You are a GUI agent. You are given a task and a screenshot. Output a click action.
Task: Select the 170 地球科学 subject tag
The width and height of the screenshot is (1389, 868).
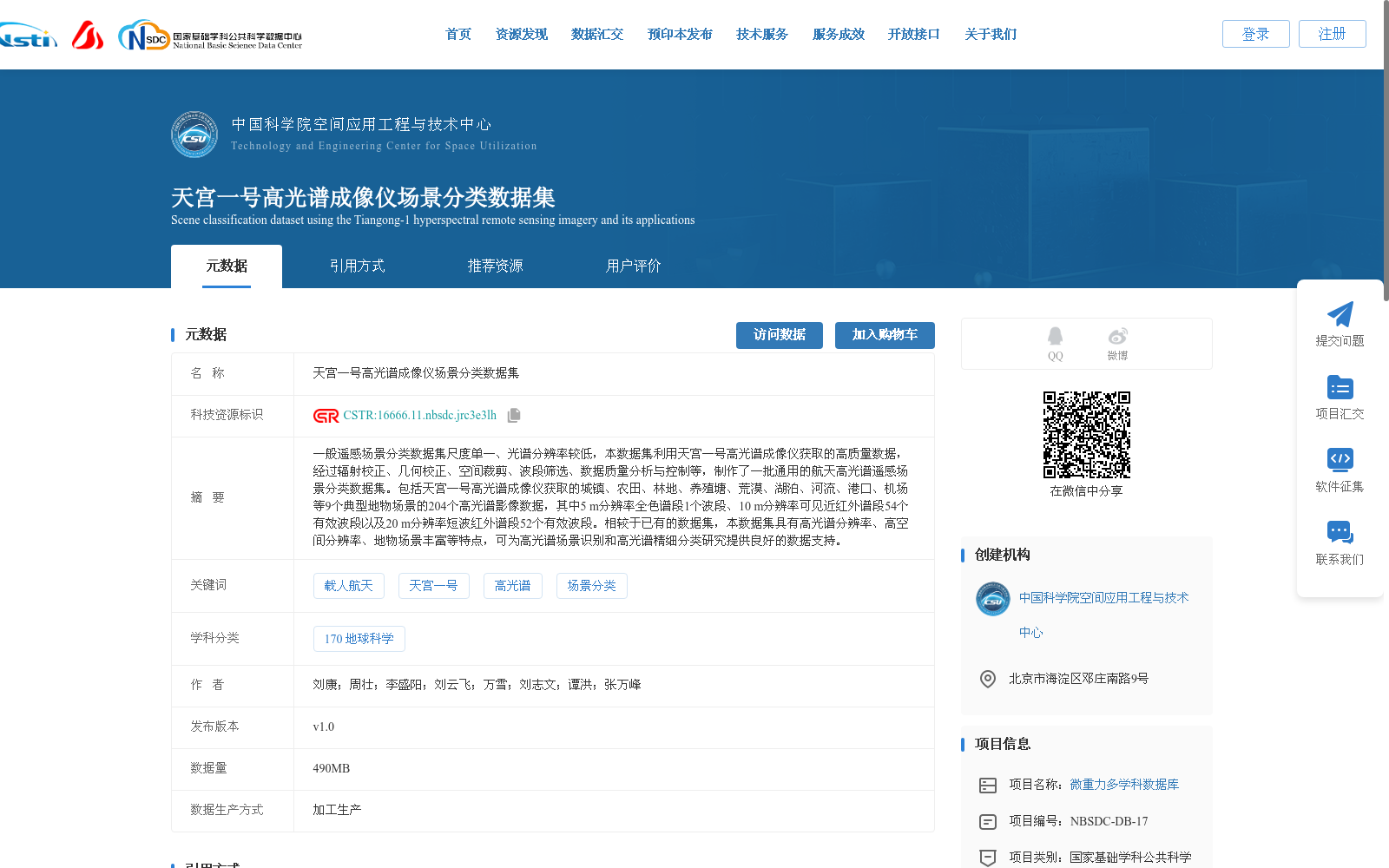click(359, 639)
